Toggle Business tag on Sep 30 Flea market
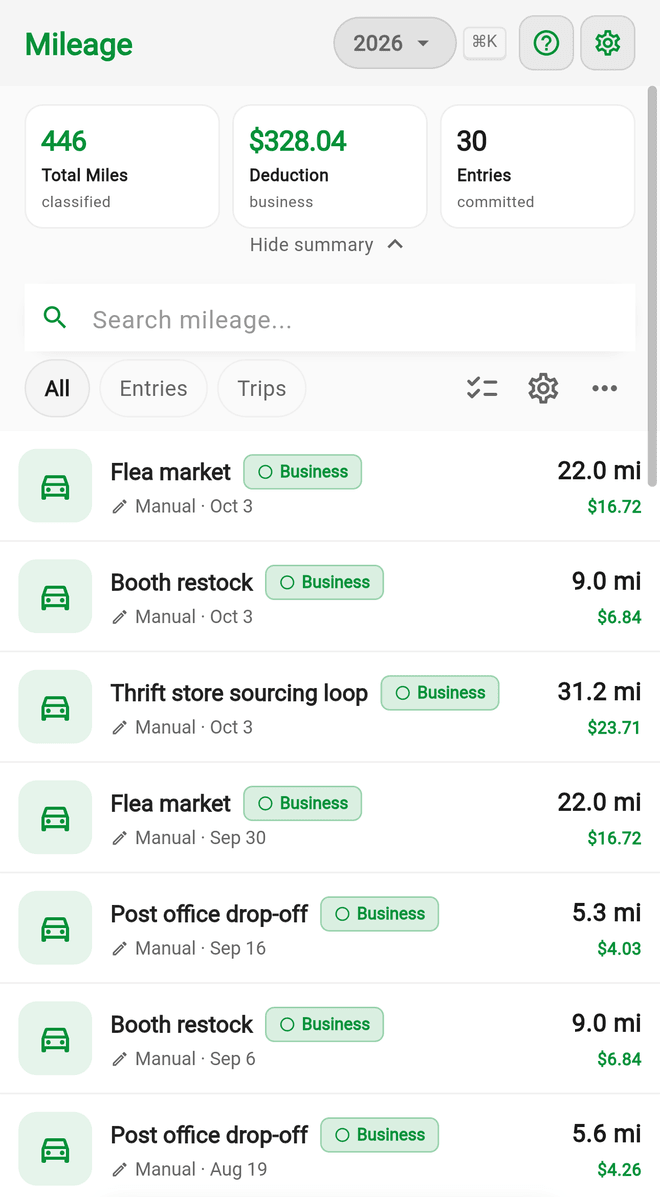Screen dimensions: 660x1197 [302, 803]
